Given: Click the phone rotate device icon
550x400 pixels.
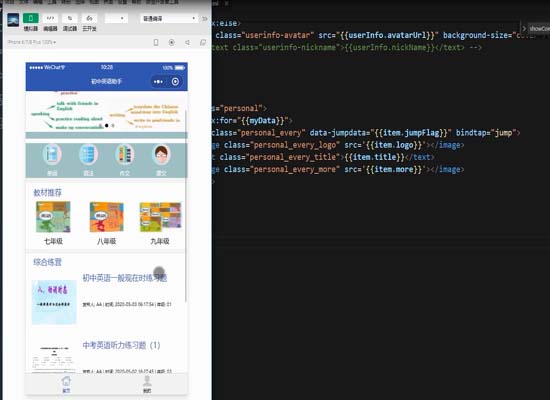Looking at the screenshot, I should click(156, 42).
